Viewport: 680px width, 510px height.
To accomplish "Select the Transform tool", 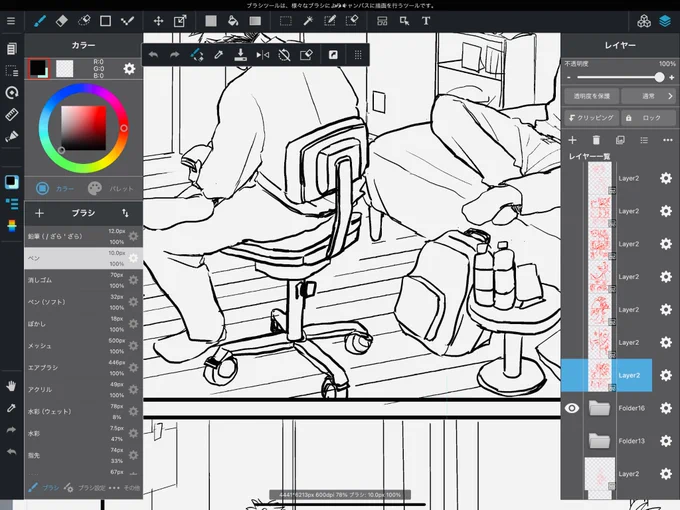I will click(180, 21).
